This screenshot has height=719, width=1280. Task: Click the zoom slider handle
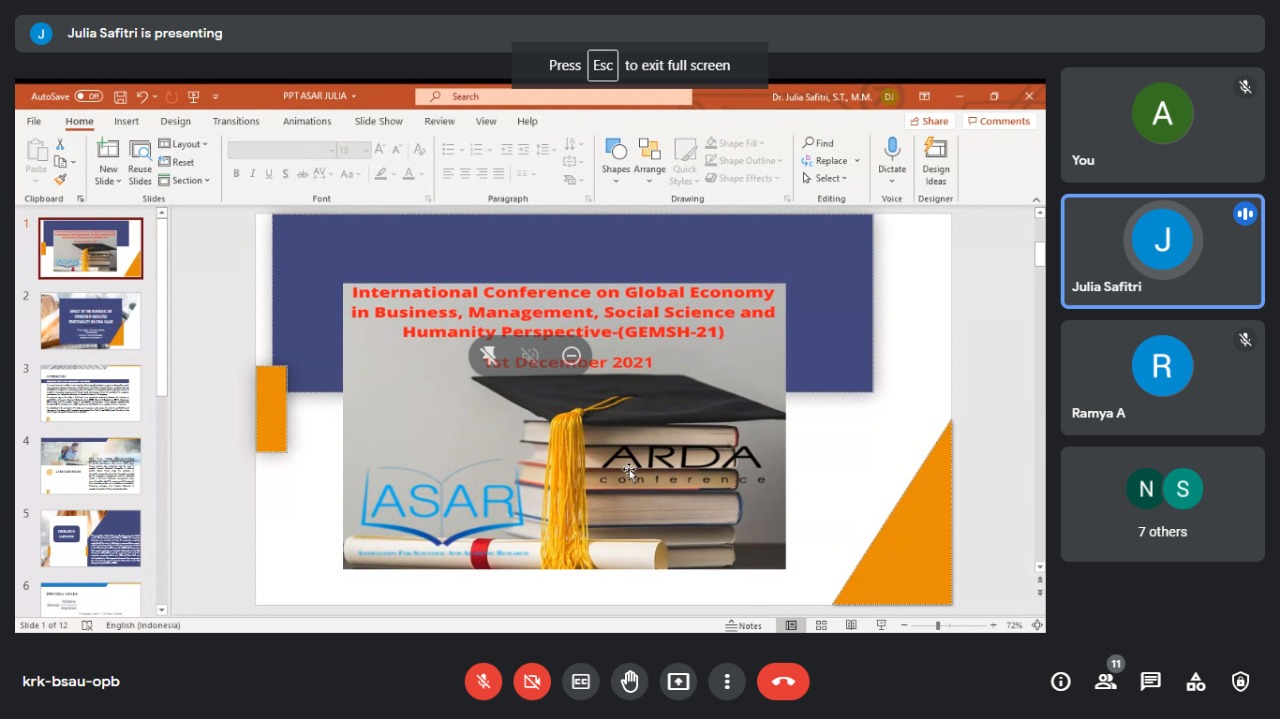coord(938,626)
